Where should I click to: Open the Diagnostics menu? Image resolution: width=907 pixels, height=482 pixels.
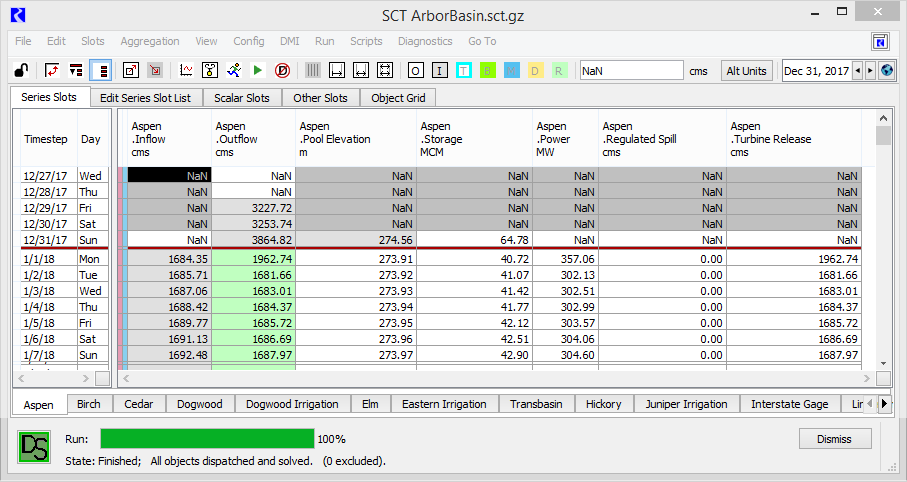(425, 41)
